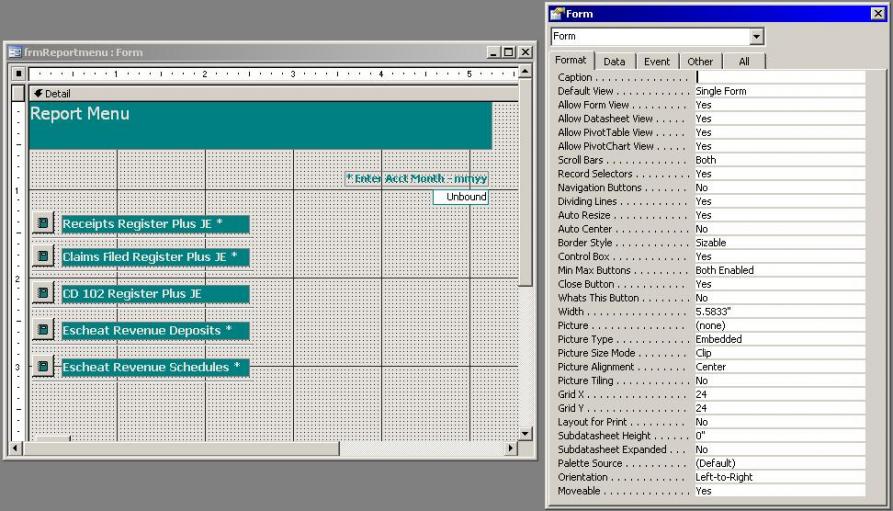Click the button icon beside Escheat Revenue Deposits
Image resolution: width=893 pixels, height=511 pixels.
pos(43,330)
